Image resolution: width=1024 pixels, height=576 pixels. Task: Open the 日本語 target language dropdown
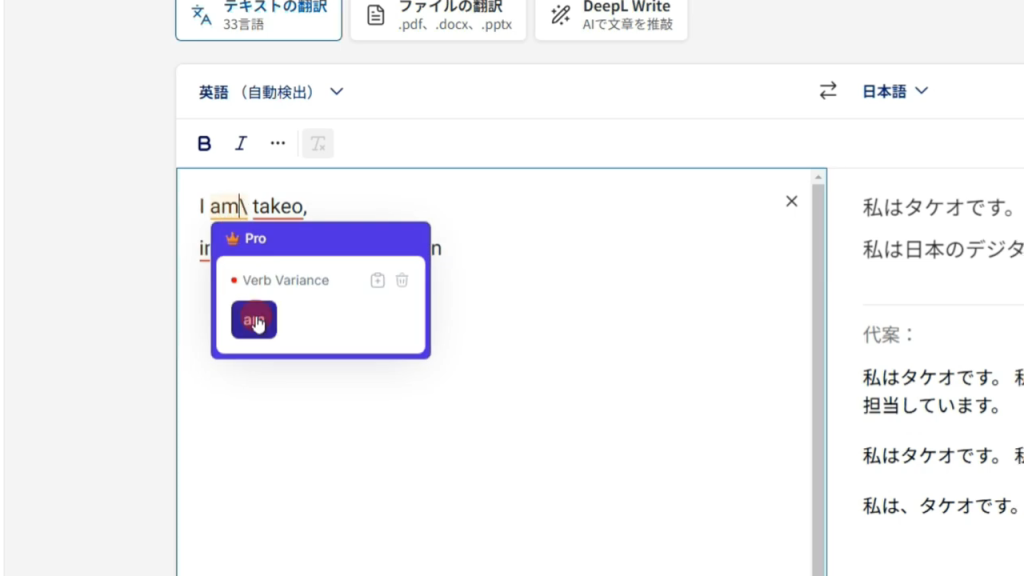tap(895, 91)
